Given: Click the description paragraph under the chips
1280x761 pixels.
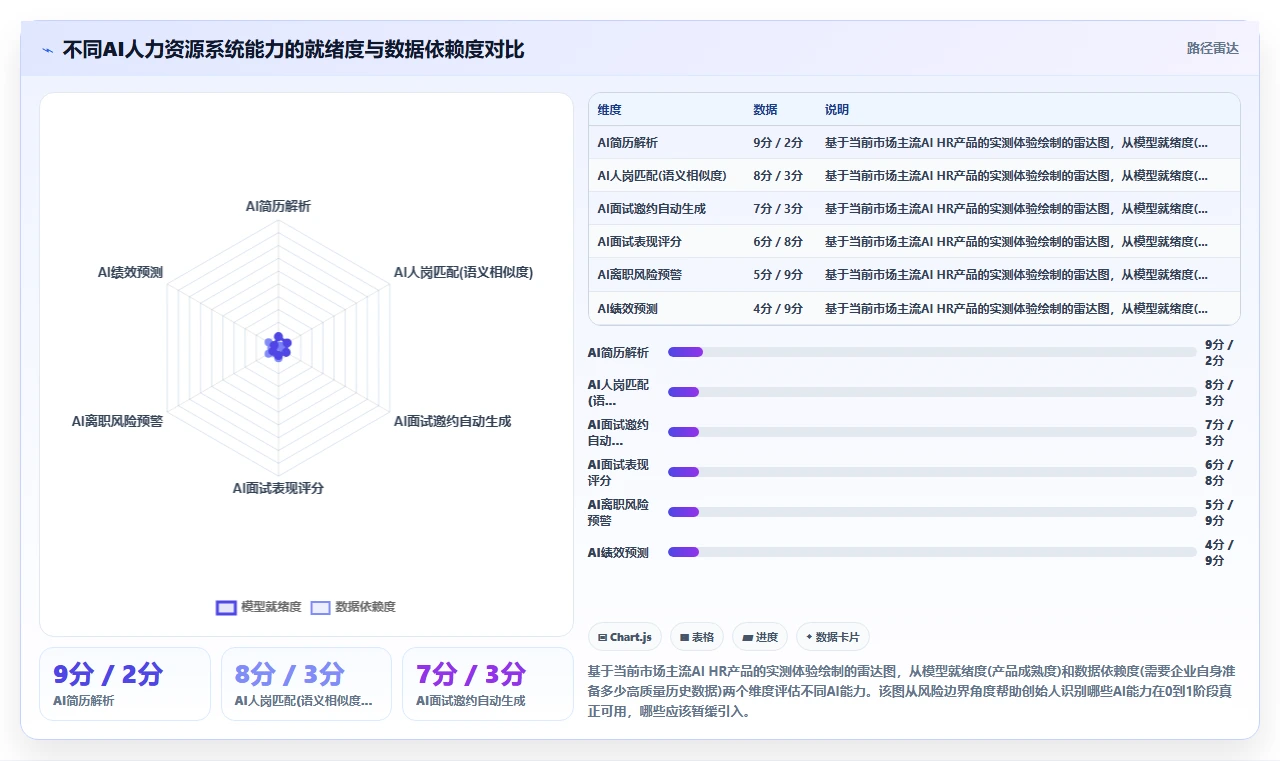Looking at the screenshot, I should click(914, 692).
